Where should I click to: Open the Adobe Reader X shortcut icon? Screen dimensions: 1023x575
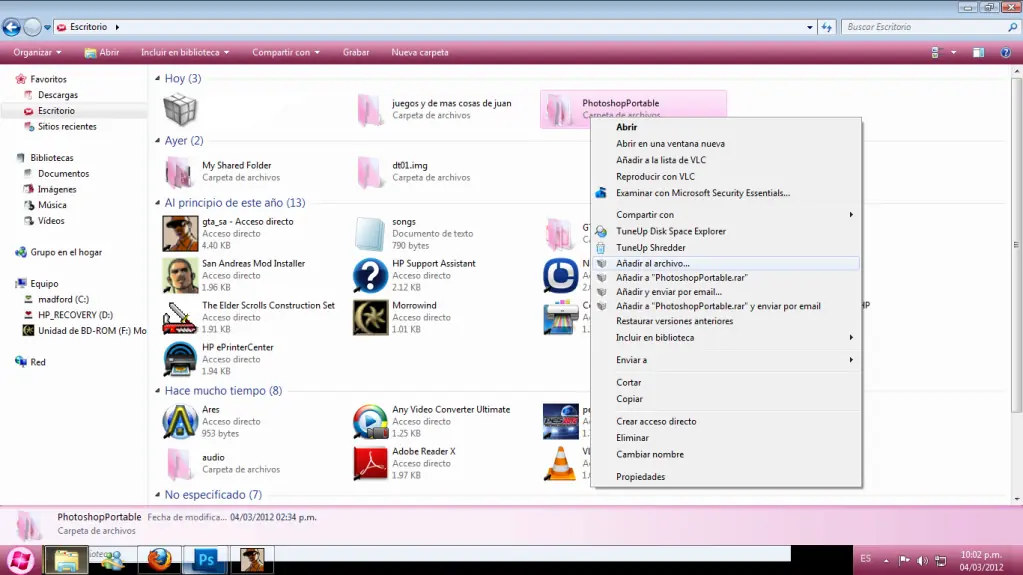(370, 463)
